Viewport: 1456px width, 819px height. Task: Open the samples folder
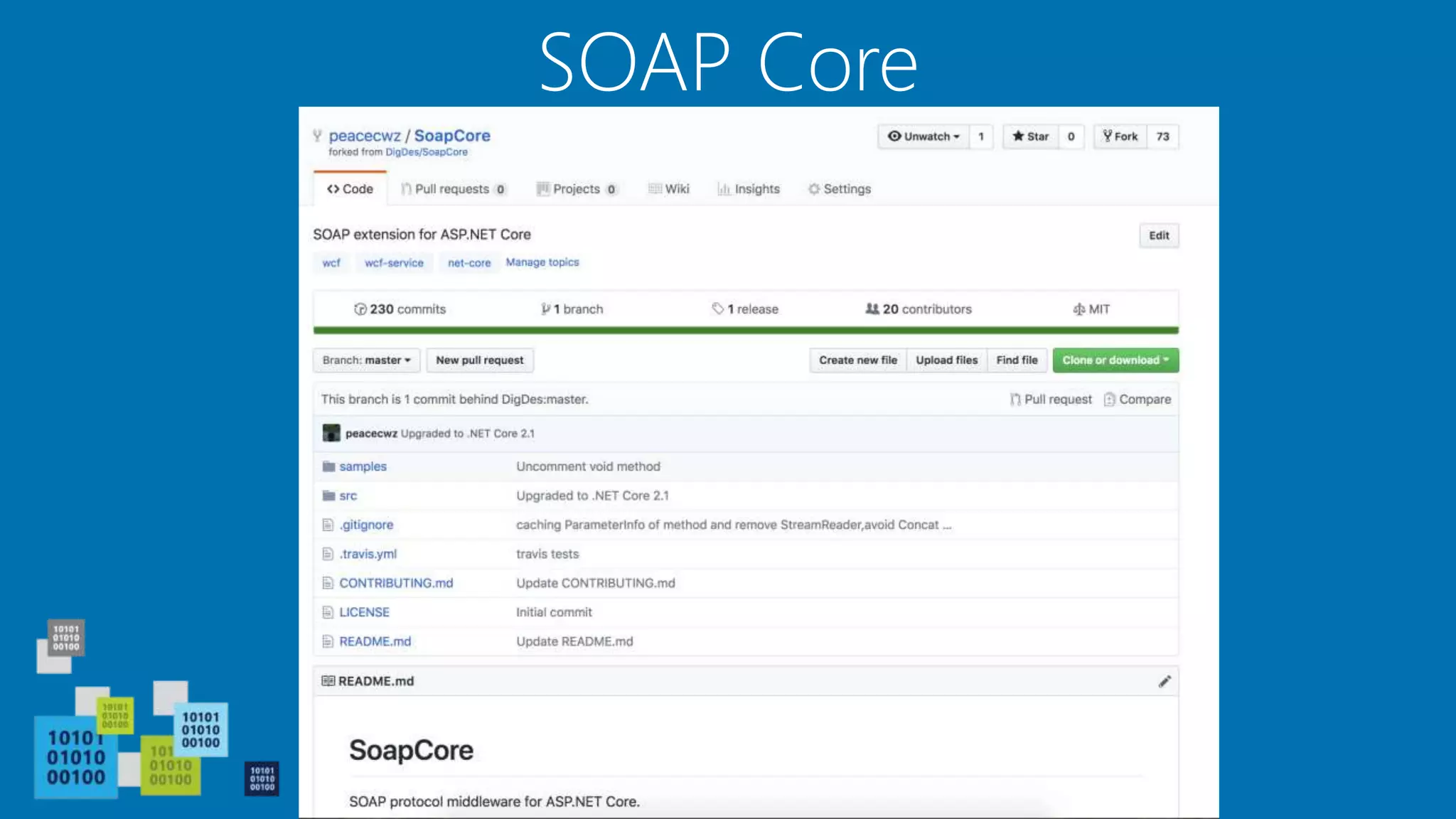[363, 466]
